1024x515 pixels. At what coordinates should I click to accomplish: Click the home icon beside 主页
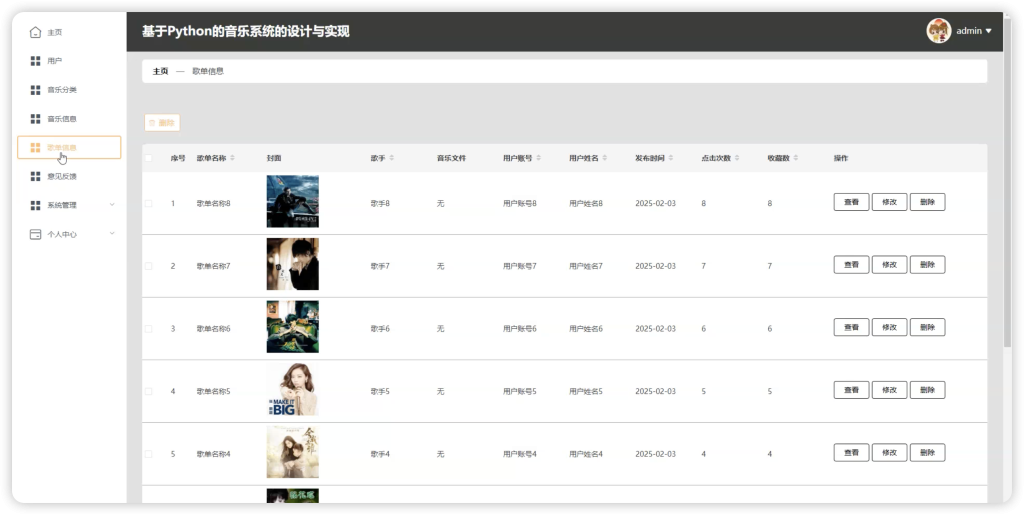point(35,33)
